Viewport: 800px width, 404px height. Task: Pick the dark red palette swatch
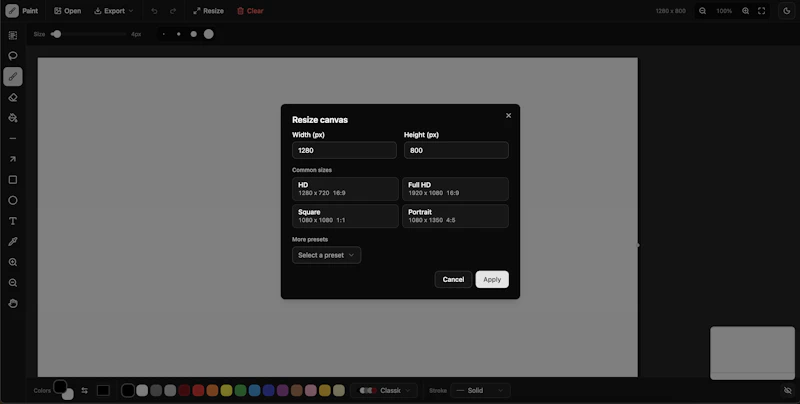tap(184, 390)
